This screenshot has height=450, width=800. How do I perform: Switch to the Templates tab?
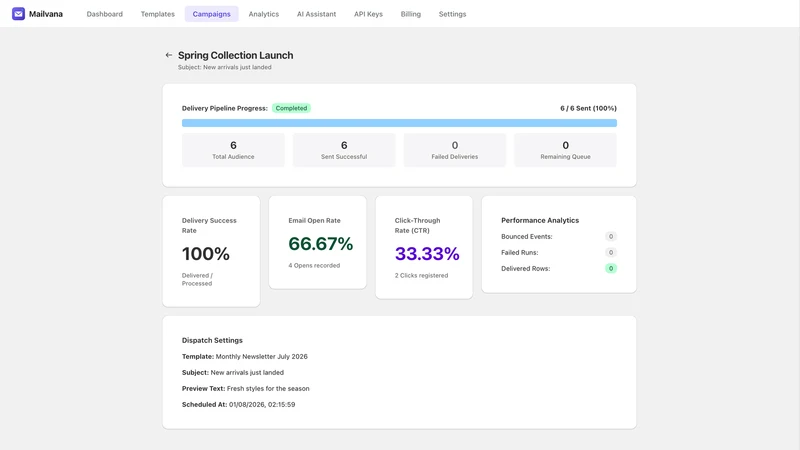tap(158, 14)
